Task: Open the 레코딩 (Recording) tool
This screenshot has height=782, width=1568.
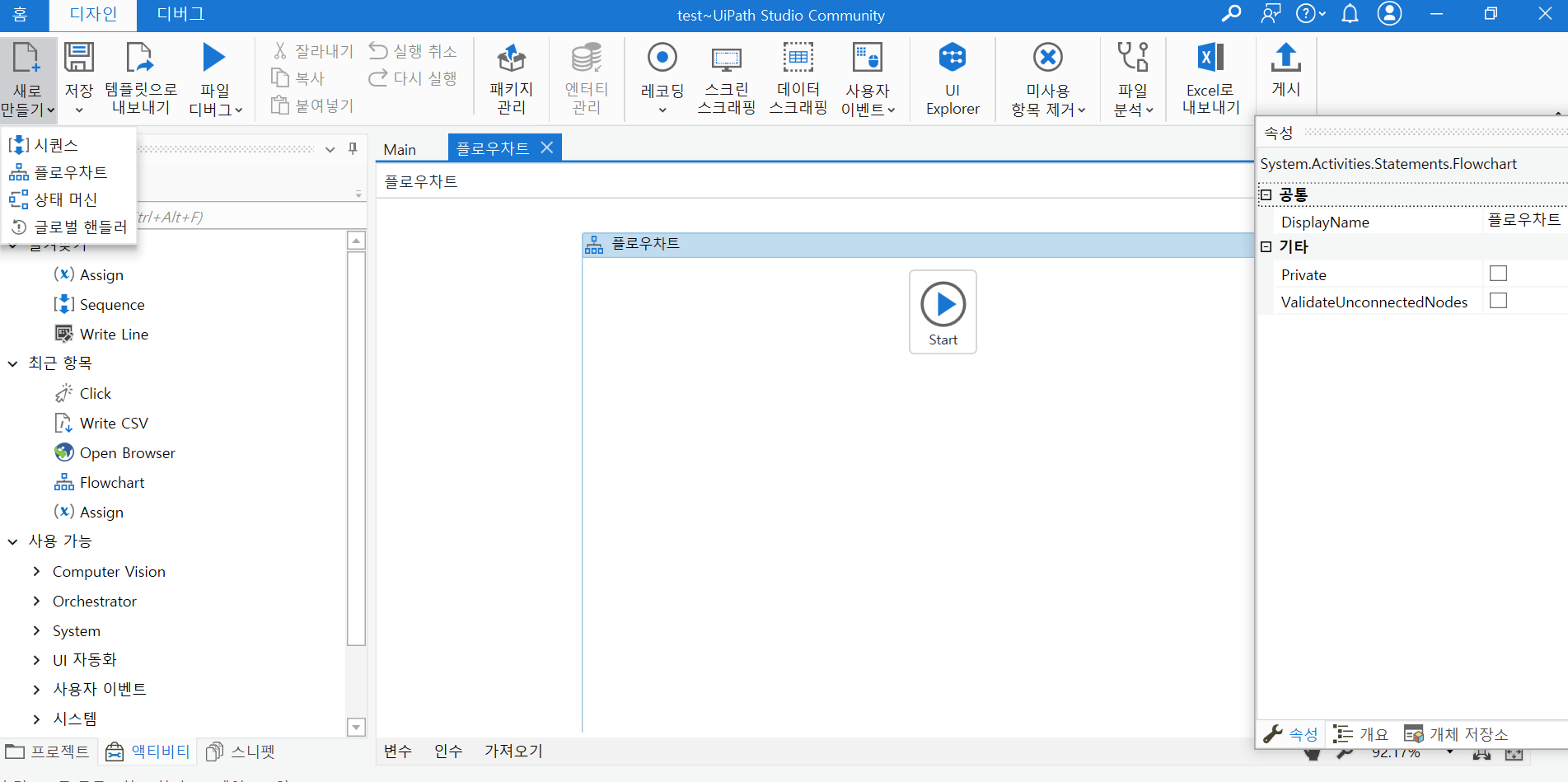Action: coord(662,80)
